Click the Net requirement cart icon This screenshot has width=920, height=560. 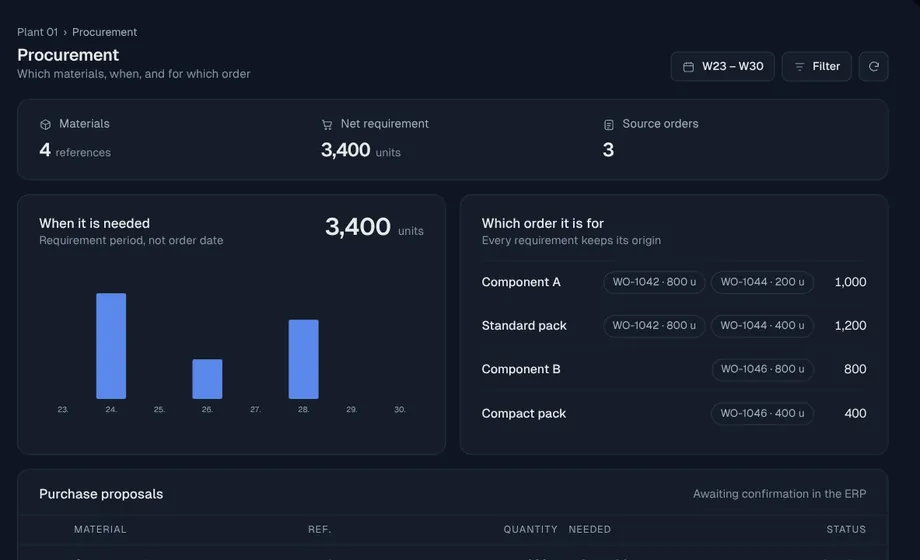pos(327,124)
